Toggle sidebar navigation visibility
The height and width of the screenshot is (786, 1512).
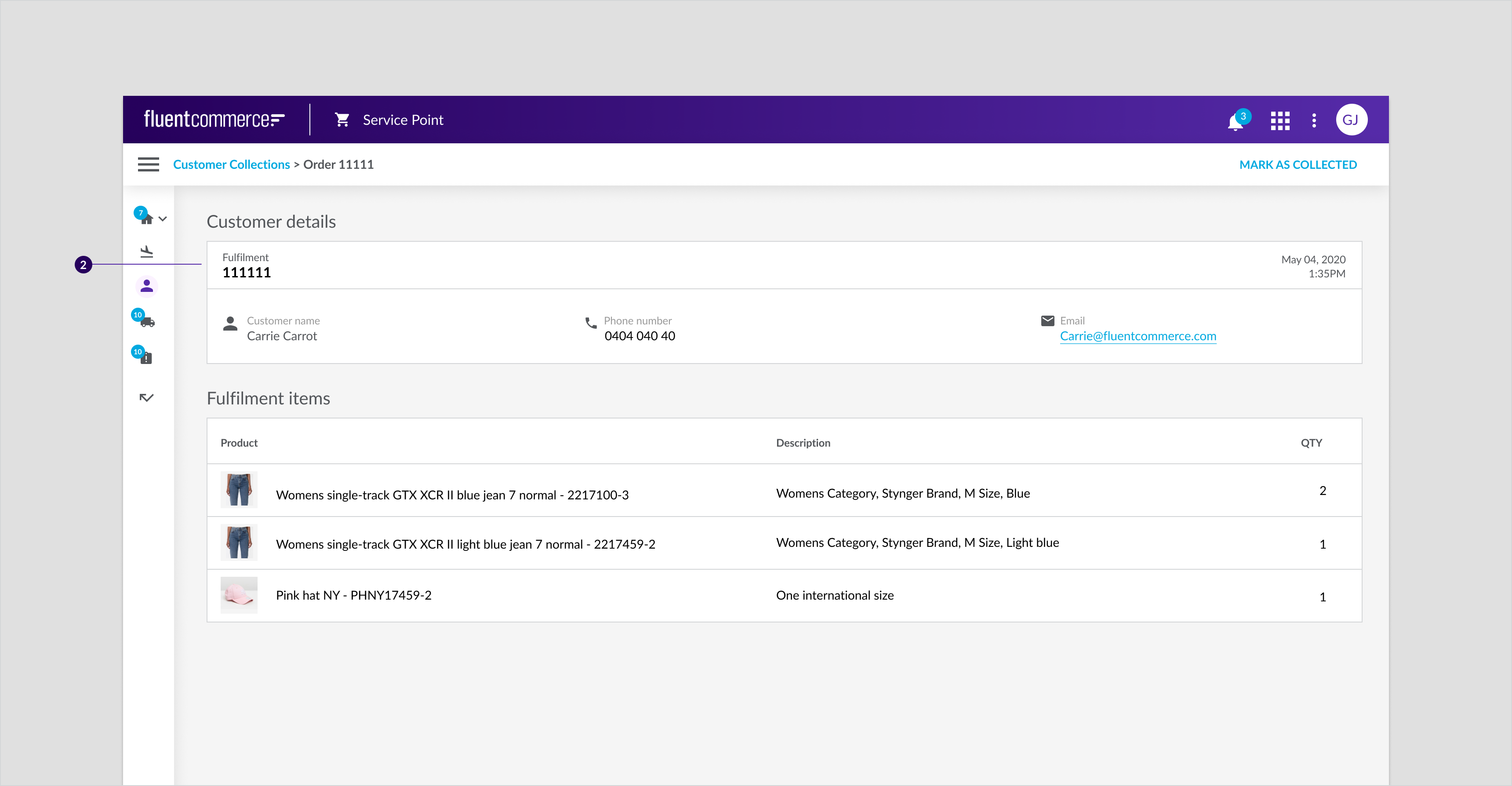pos(148,164)
